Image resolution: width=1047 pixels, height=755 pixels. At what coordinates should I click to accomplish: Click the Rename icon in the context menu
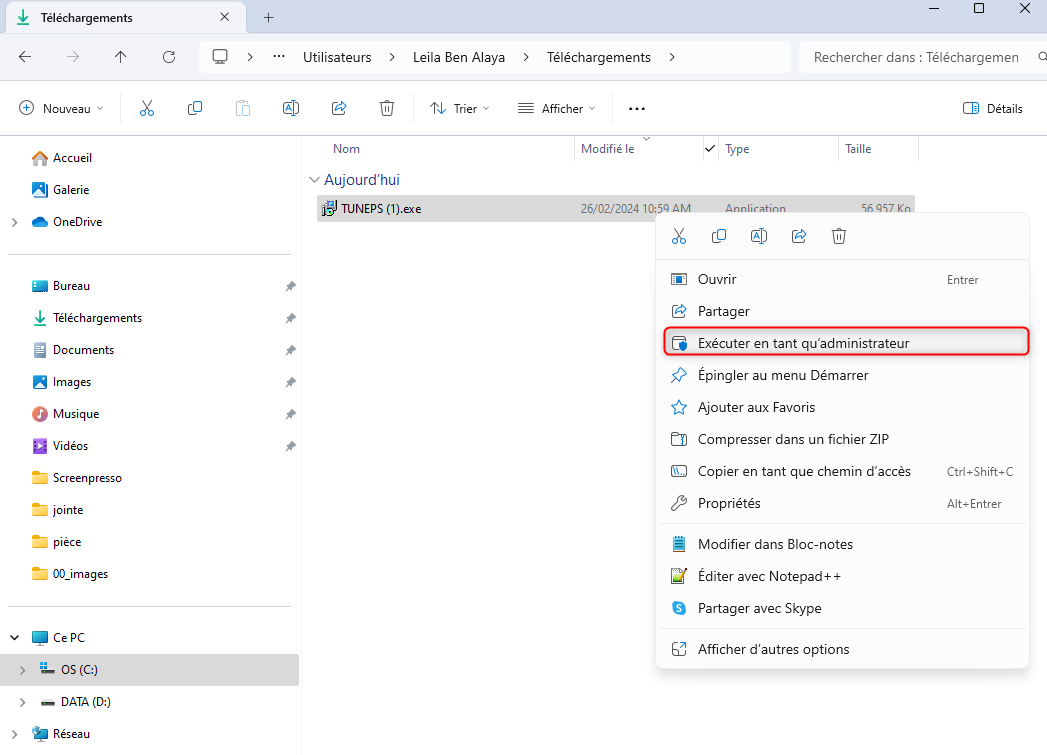tap(759, 236)
